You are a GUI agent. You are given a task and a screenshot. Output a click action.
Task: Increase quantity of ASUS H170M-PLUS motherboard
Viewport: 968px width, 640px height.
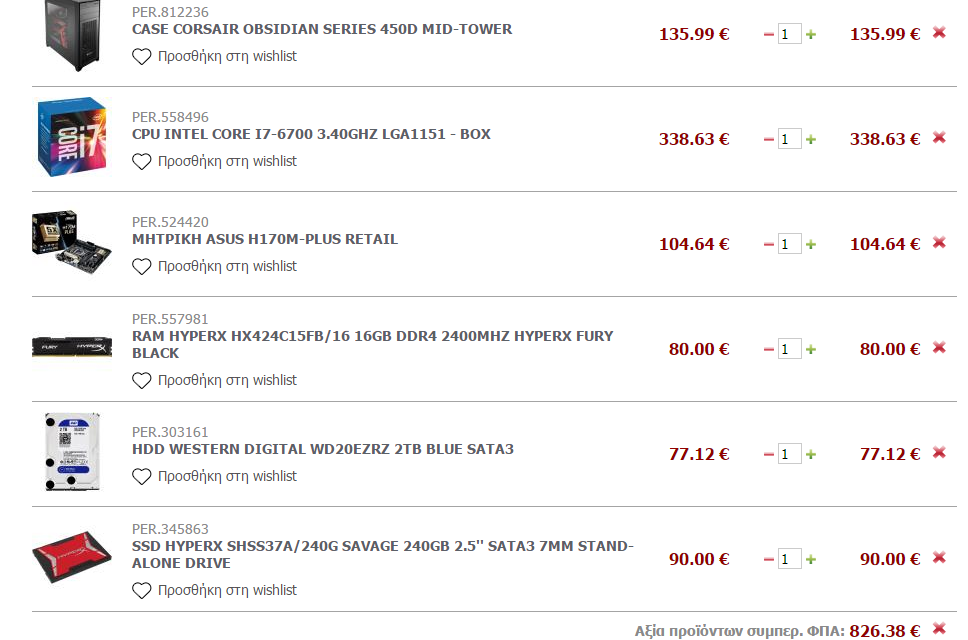click(811, 244)
